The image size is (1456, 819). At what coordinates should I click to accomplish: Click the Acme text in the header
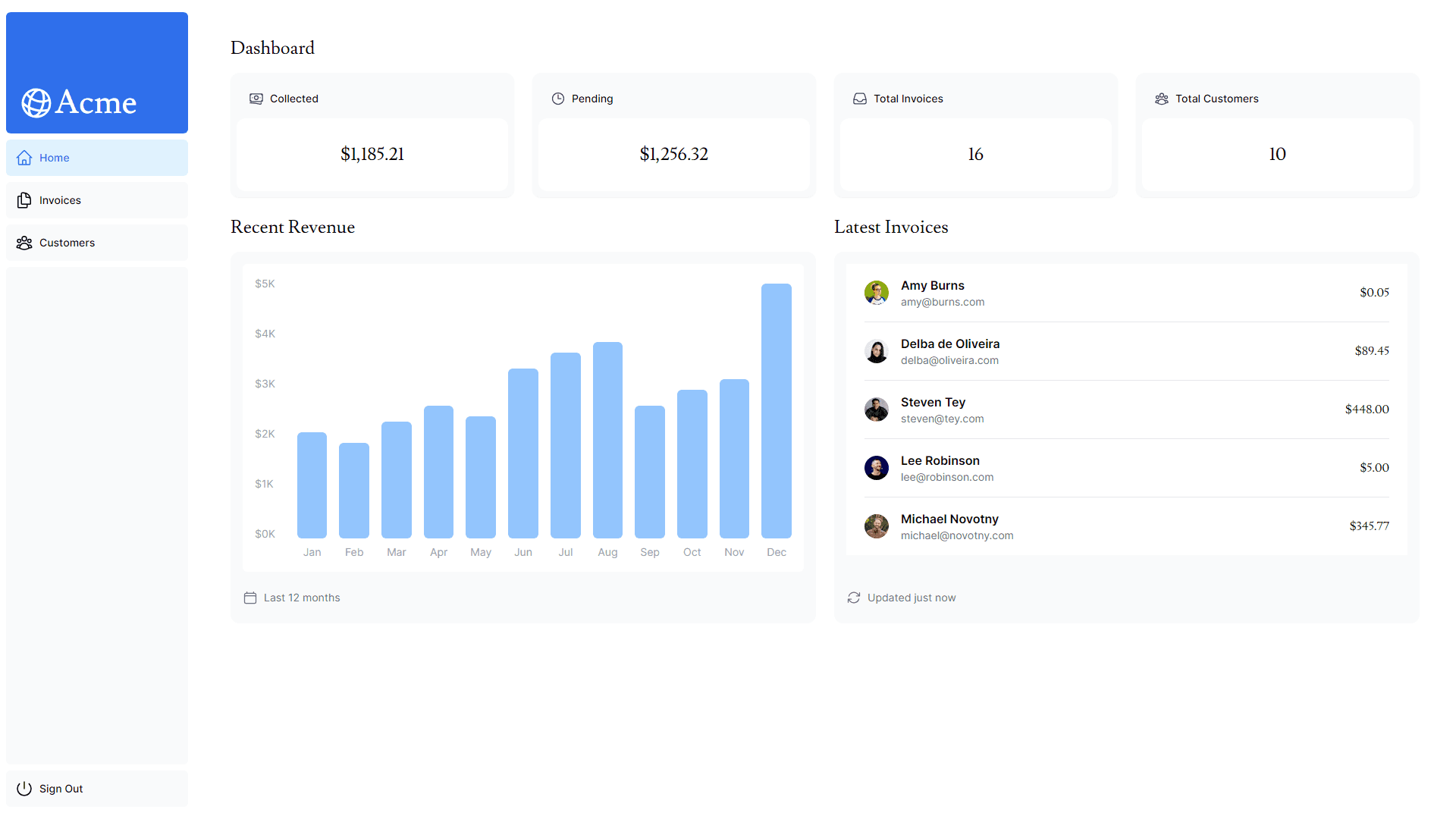[96, 102]
